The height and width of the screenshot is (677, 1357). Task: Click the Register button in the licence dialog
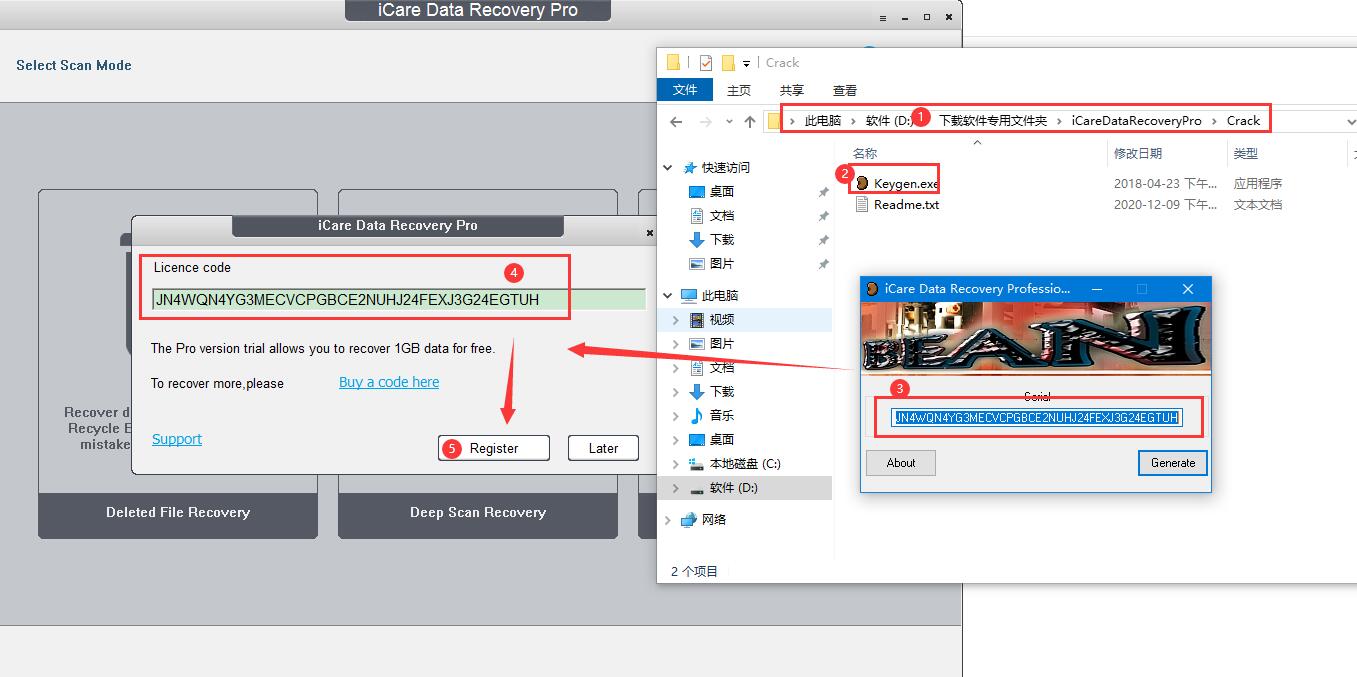pos(494,448)
